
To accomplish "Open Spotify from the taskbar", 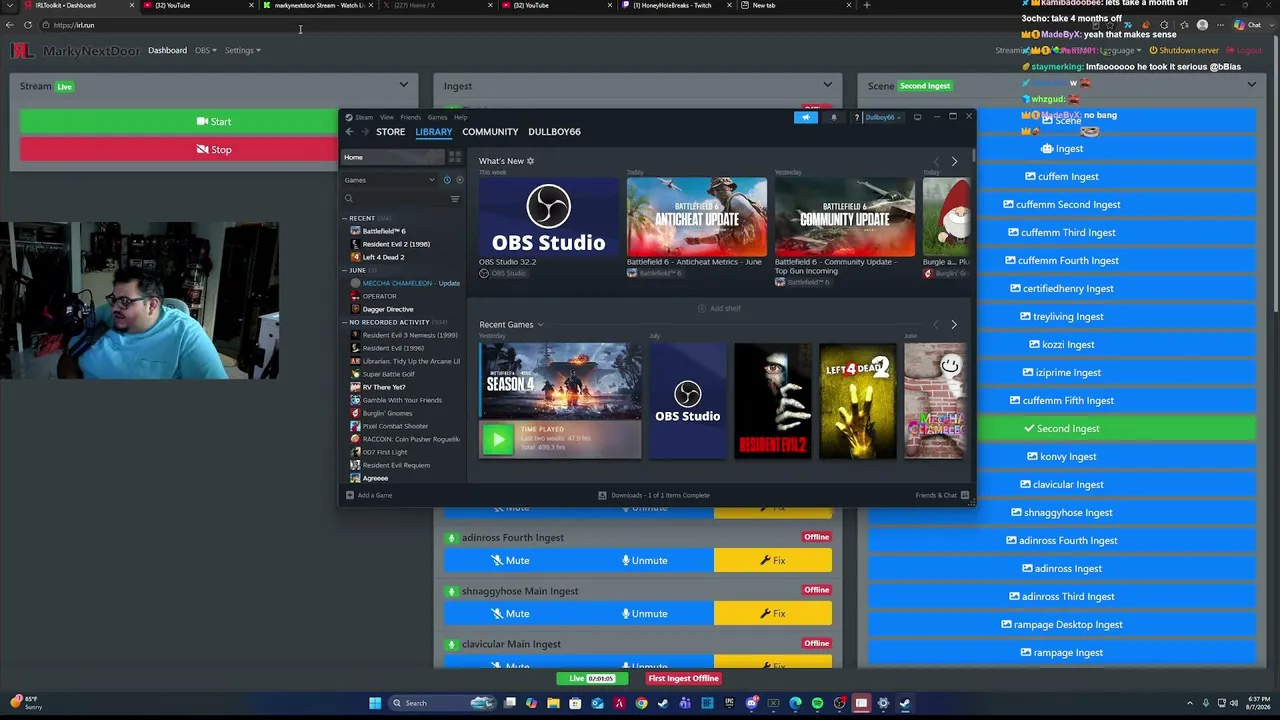I will [817, 703].
